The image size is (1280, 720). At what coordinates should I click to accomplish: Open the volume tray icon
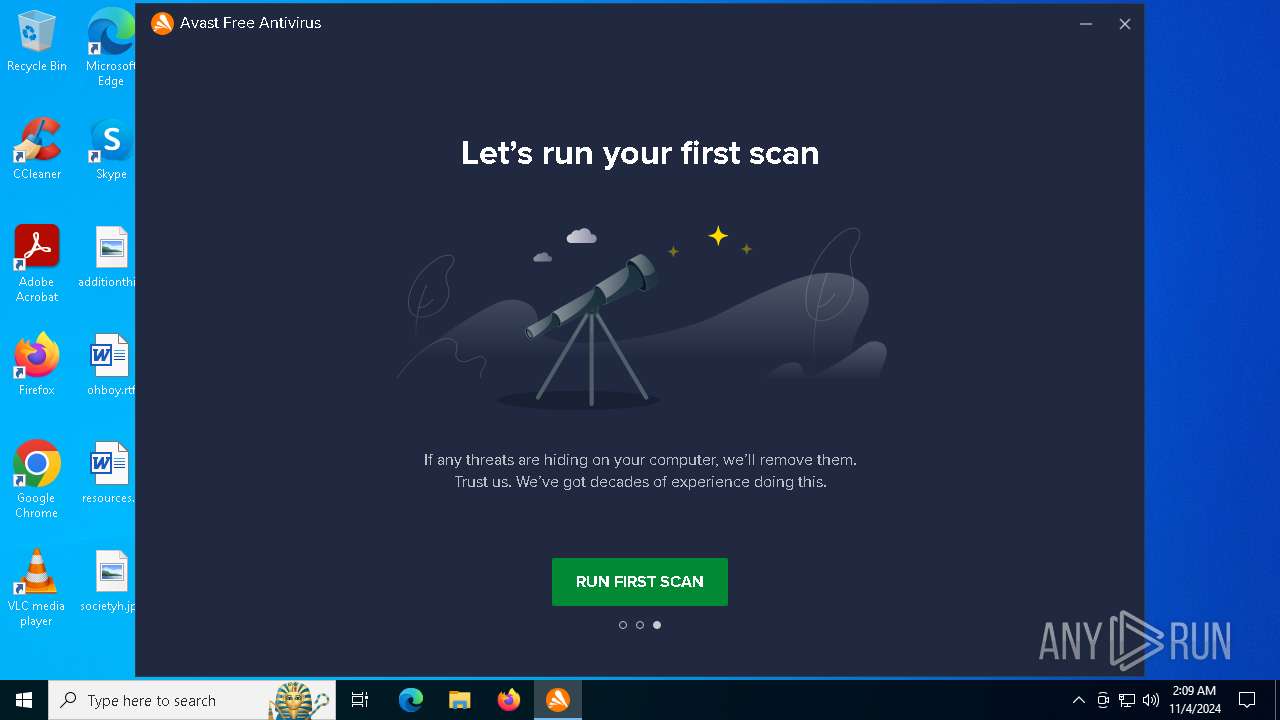point(1151,700)
